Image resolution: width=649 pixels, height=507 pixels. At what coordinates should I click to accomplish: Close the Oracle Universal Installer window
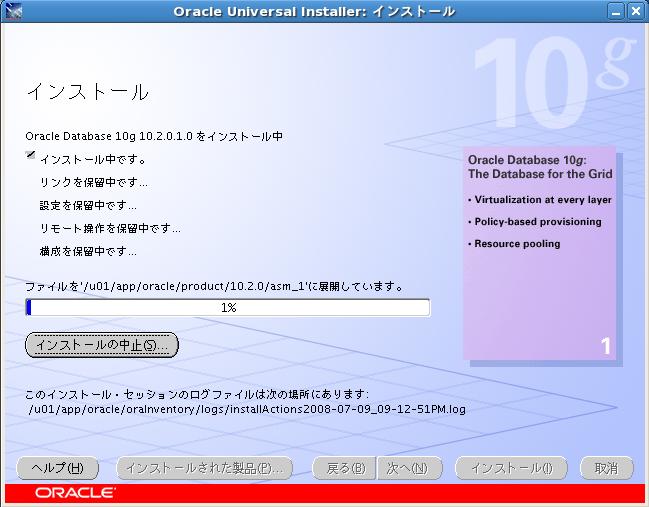pos(635,11)
